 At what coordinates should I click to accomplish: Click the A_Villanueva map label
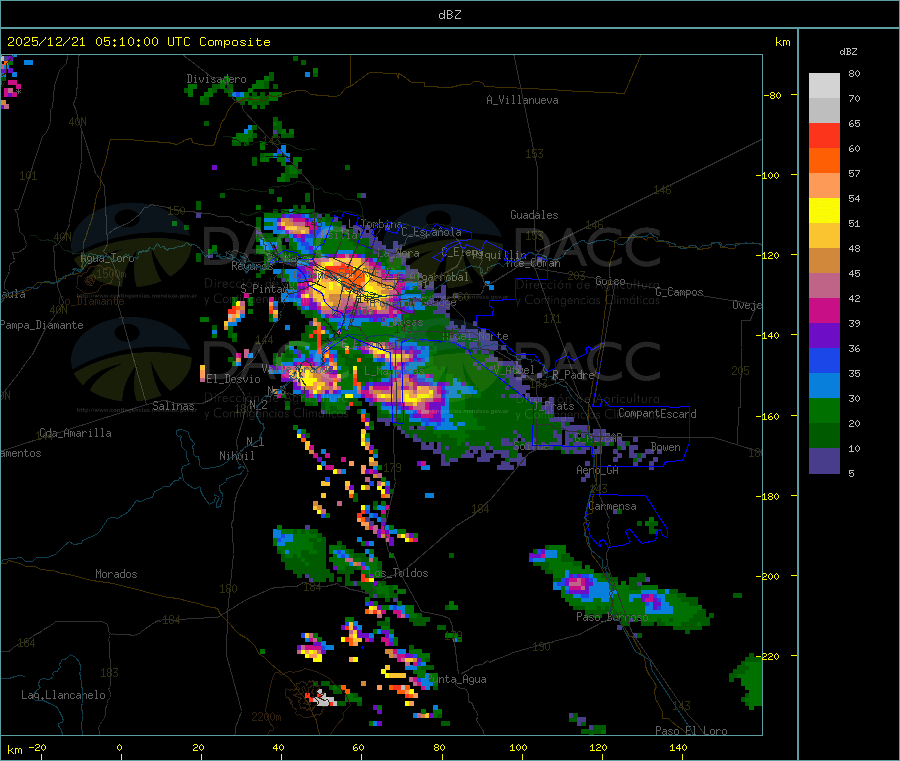[522, 100]
